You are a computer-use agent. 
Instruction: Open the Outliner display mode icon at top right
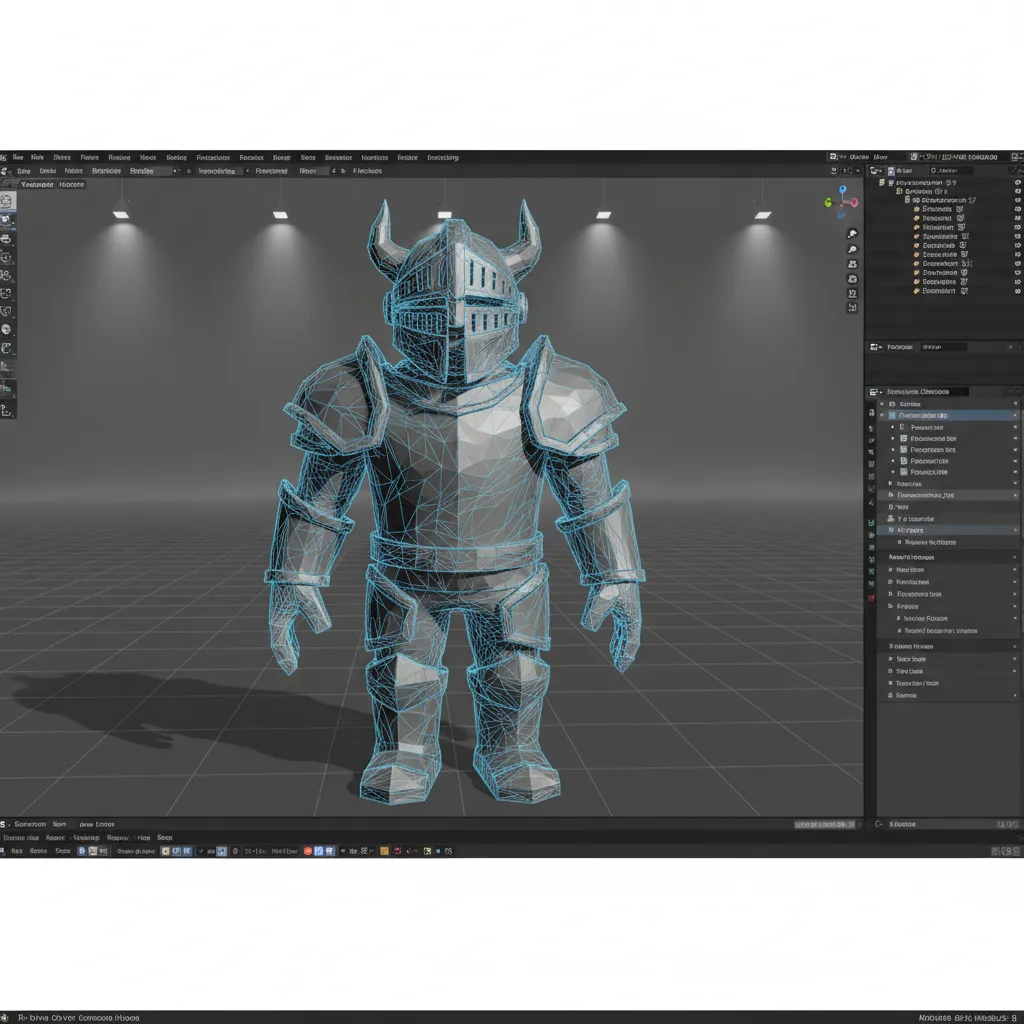point(874,170)
